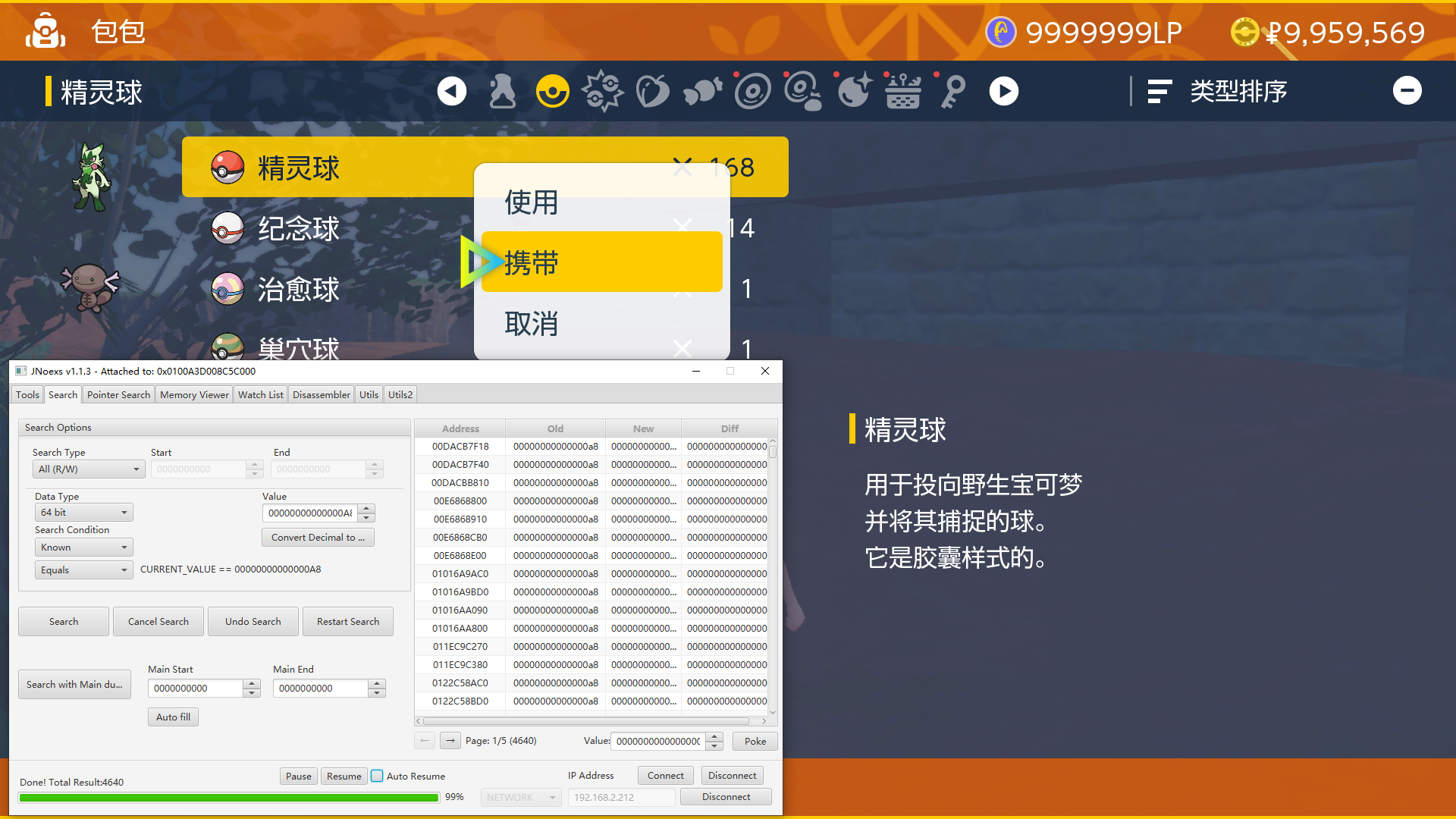Switch to the Disassembler tab
The height and width of the screenshot is (819, 1456).
(x=322, y=394)
